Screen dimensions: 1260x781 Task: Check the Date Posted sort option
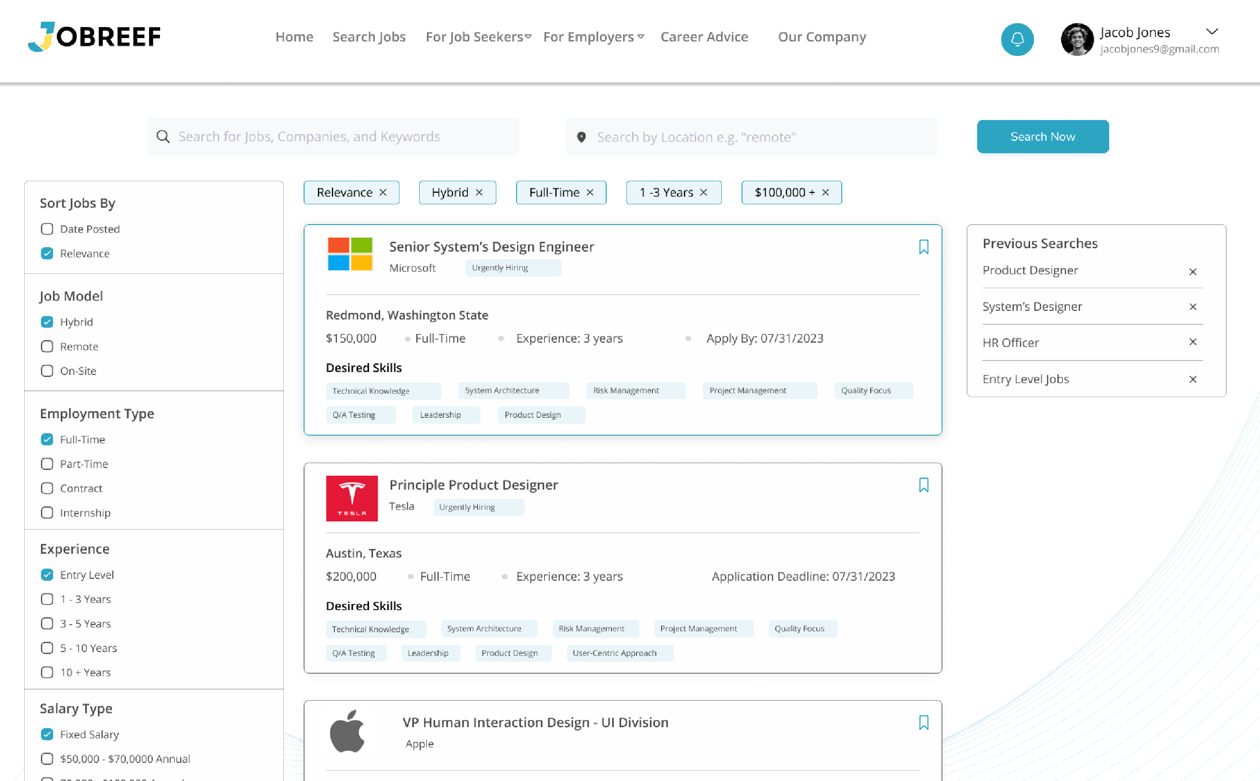(x=47, y=229)
